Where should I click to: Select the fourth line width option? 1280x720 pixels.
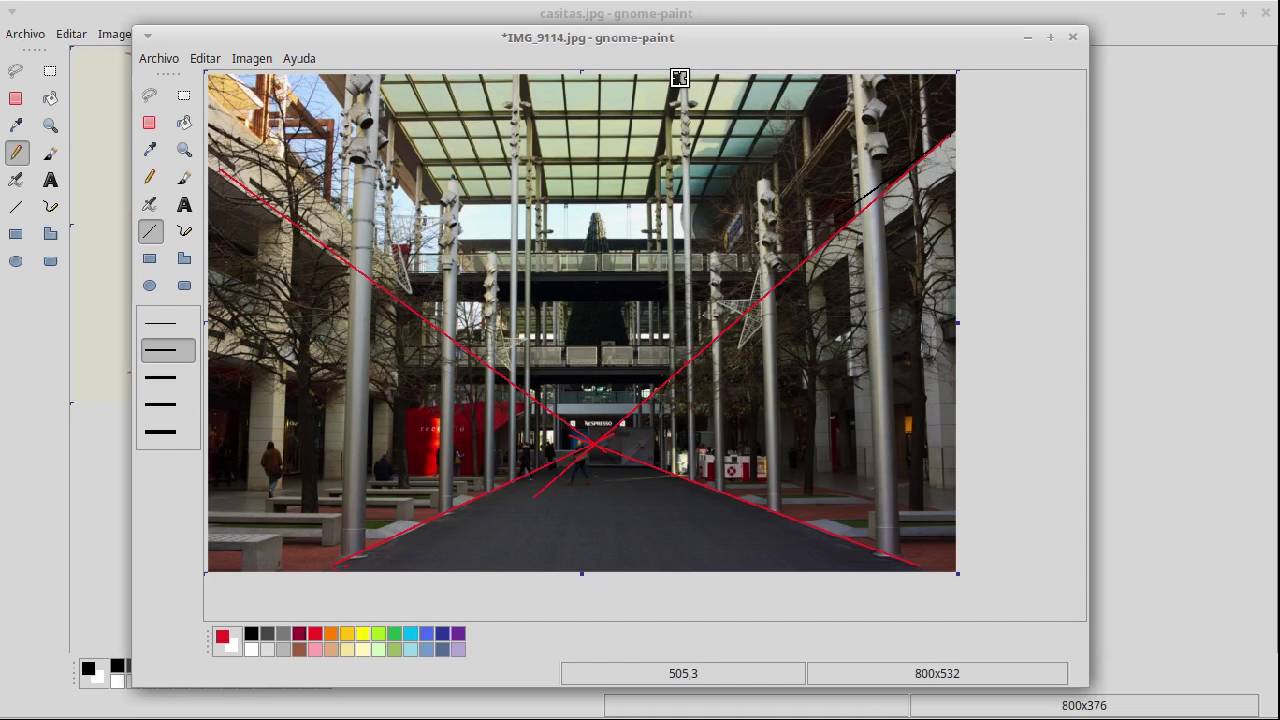click(x=168, y=404)
